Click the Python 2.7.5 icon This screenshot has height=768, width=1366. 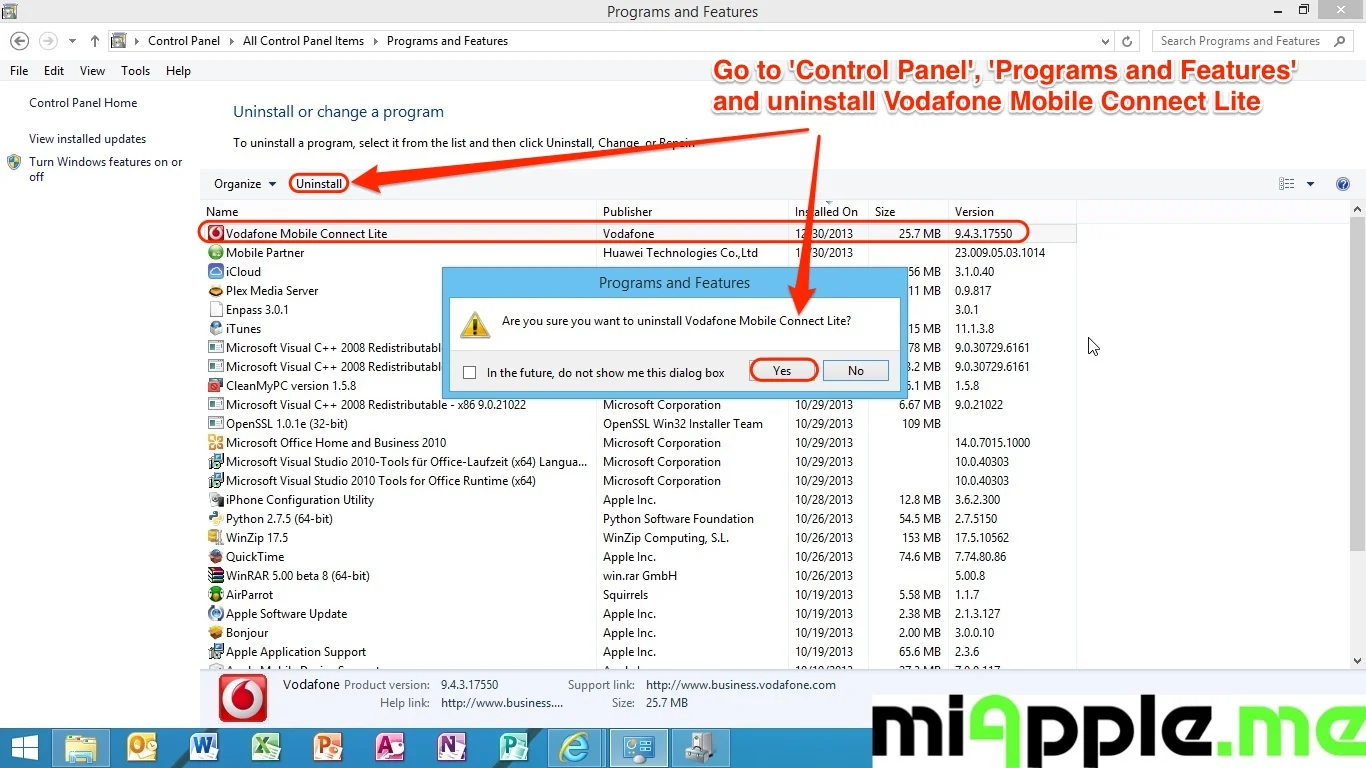pos(215,519)
